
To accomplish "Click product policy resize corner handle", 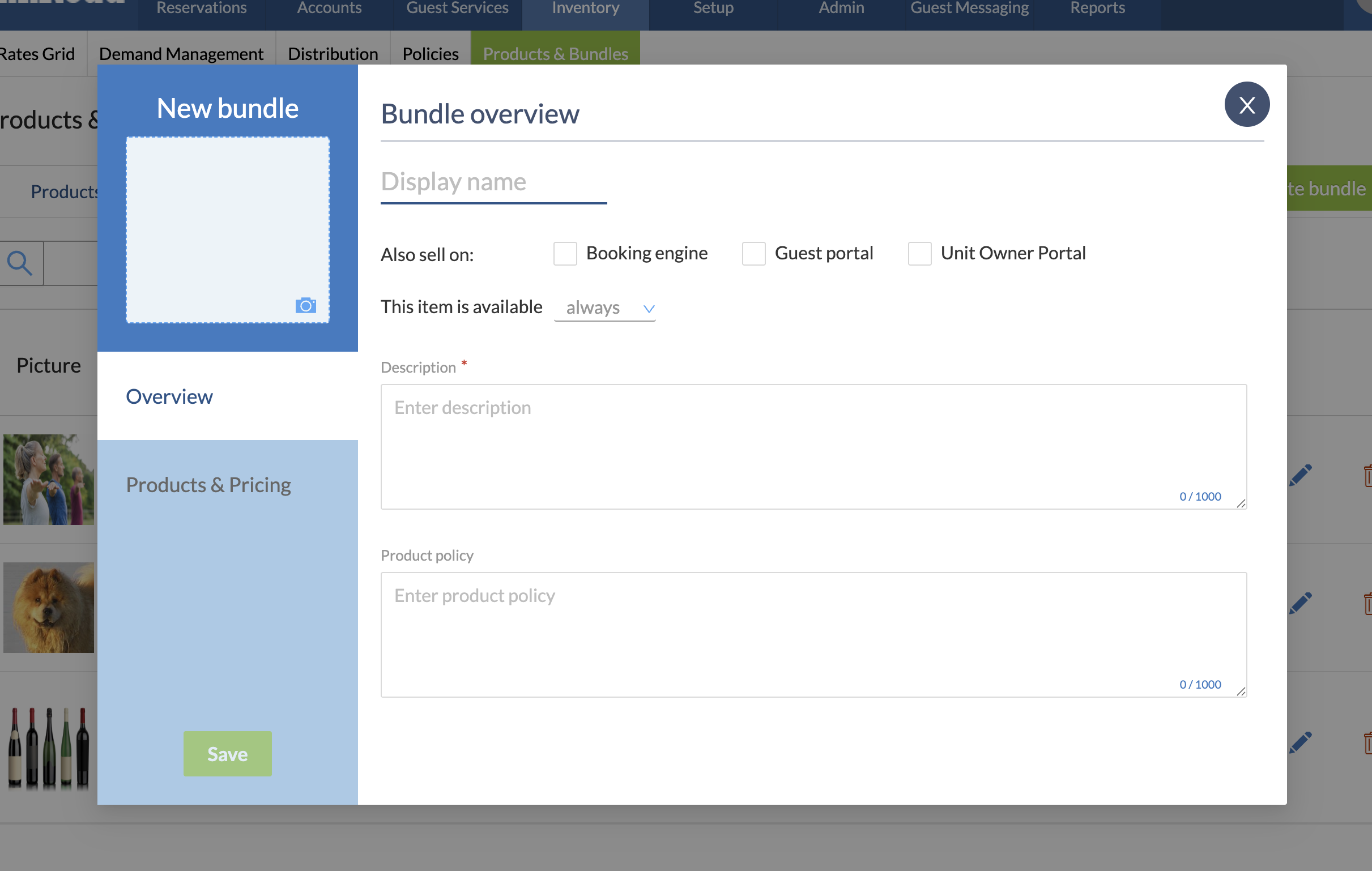I will coord(1241,691).
